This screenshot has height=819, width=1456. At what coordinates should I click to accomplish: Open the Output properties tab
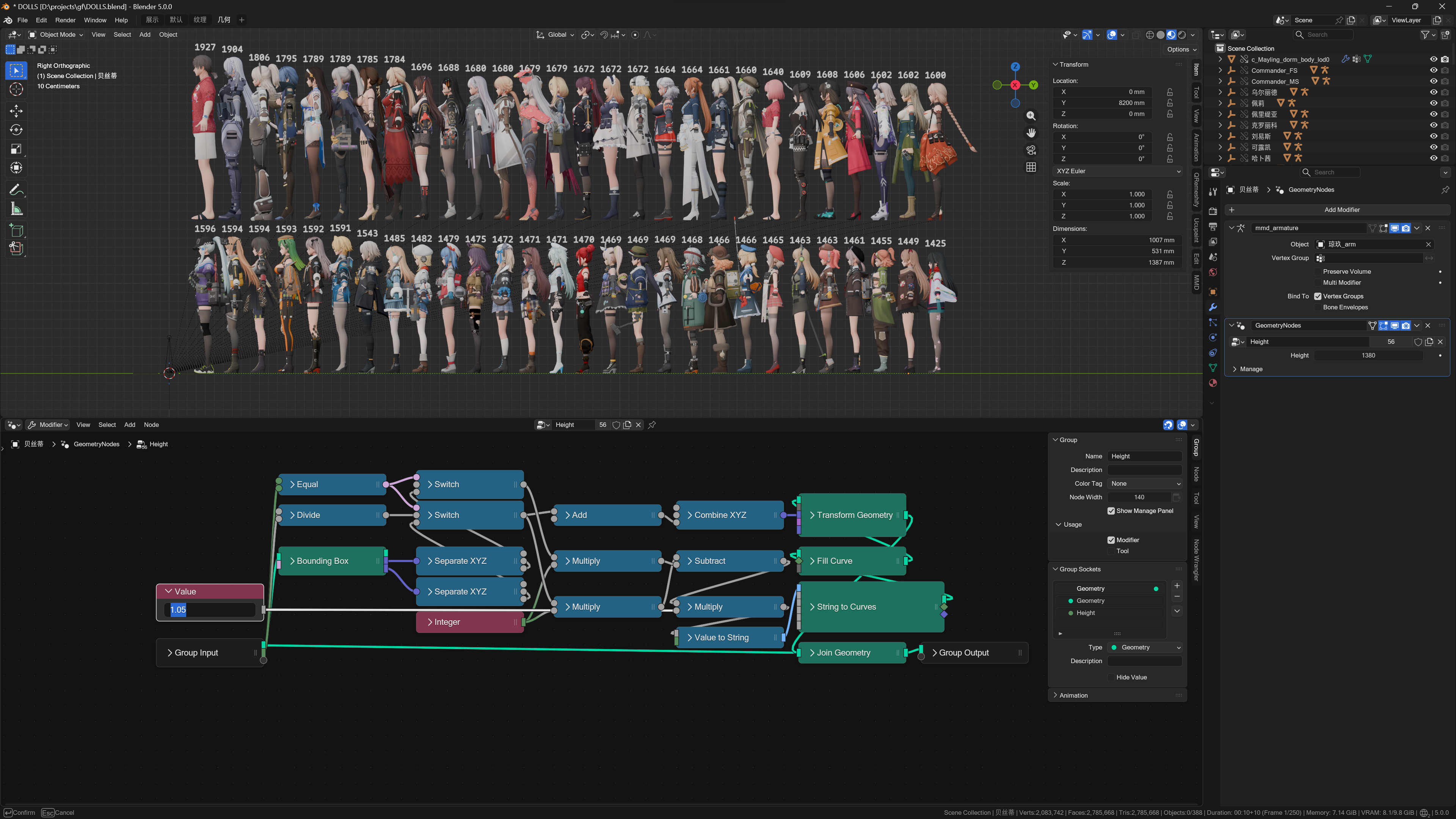coord(1213,227)
